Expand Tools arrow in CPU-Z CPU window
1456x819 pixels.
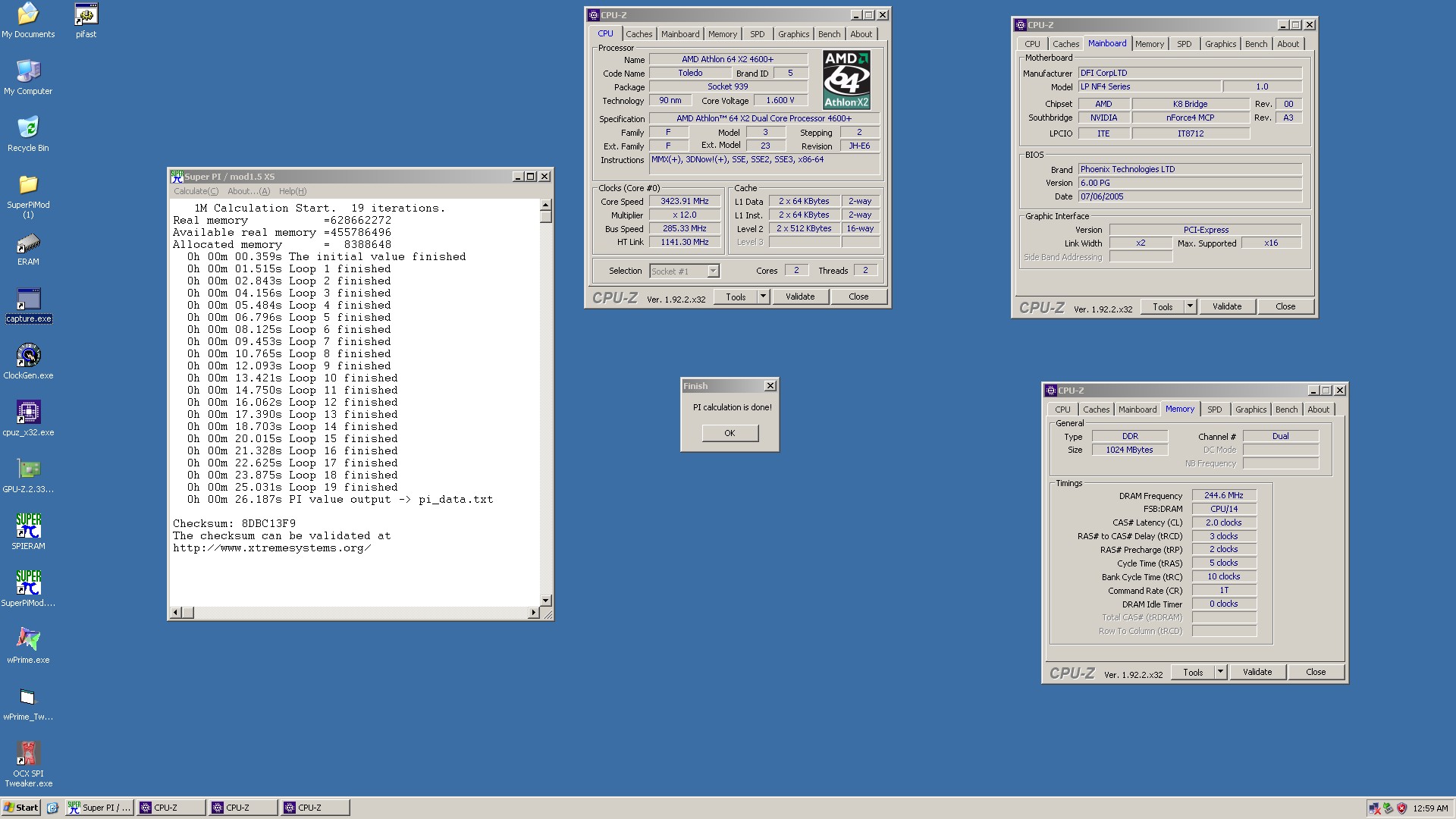pos(763,297)
